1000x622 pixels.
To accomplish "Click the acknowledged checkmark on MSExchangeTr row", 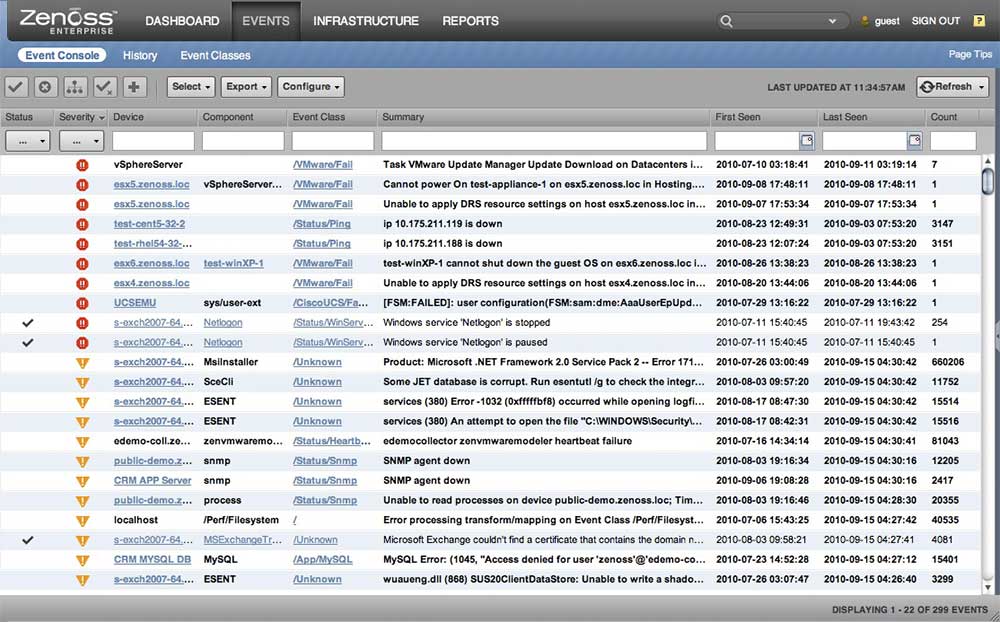I will (x=27, y=540).
